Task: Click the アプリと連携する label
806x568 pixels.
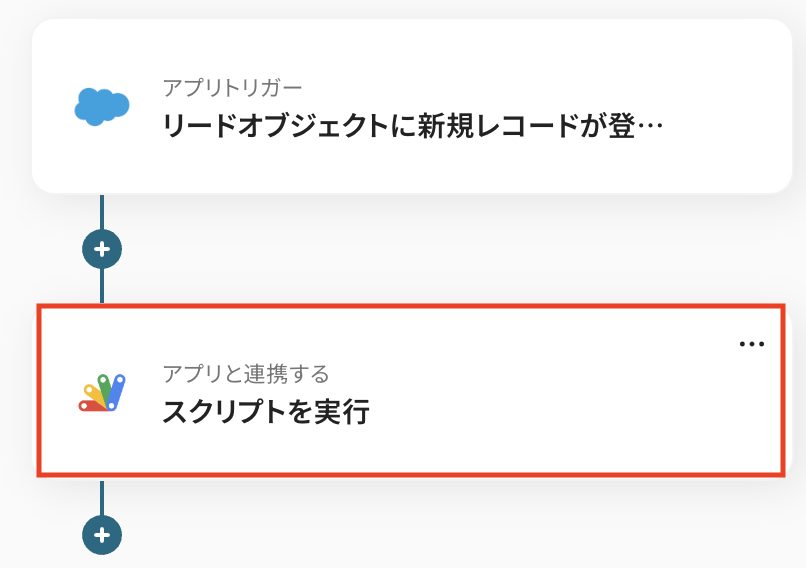Action: (246, 374)
